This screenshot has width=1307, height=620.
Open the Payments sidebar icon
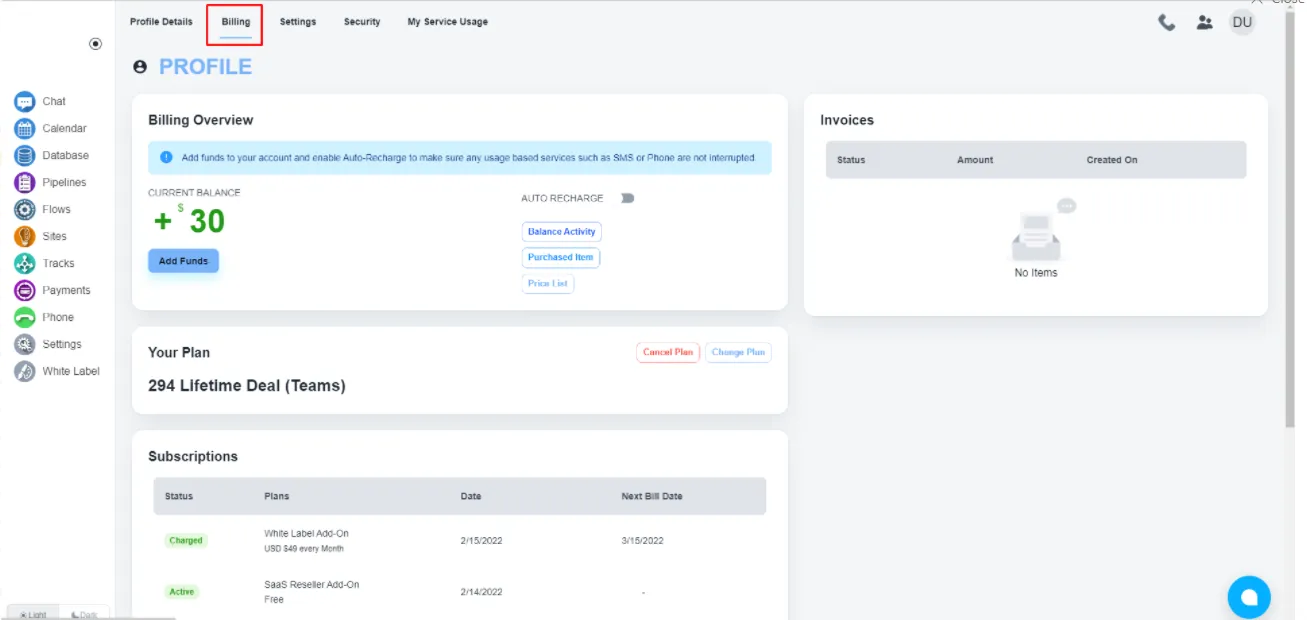pos(25,291)
